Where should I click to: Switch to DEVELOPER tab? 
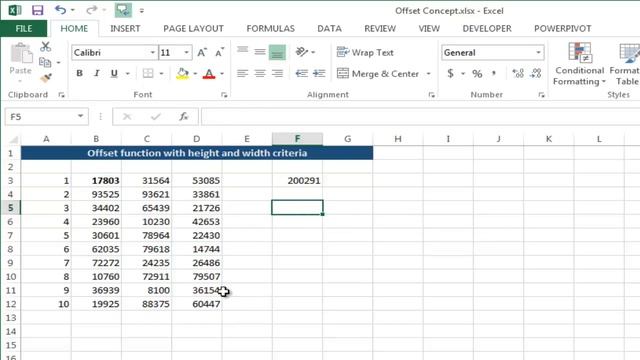coord(487,29)
